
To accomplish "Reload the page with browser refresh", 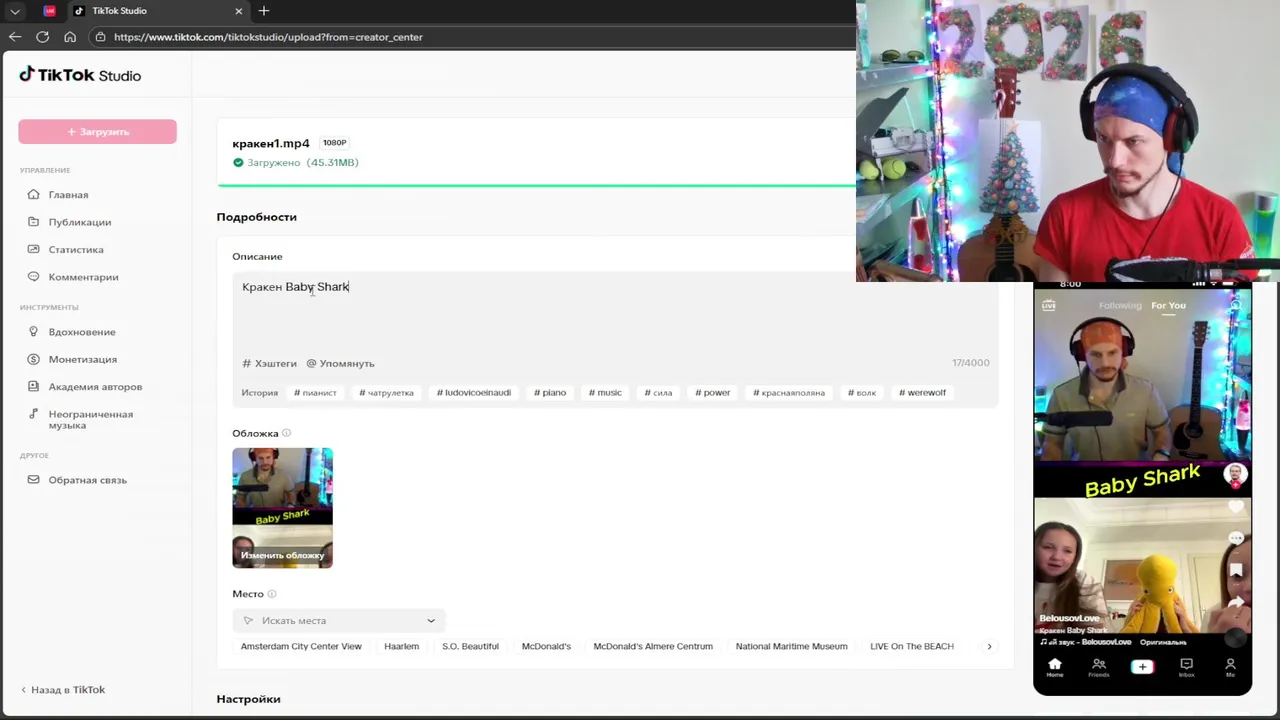I will coord(42,37).
